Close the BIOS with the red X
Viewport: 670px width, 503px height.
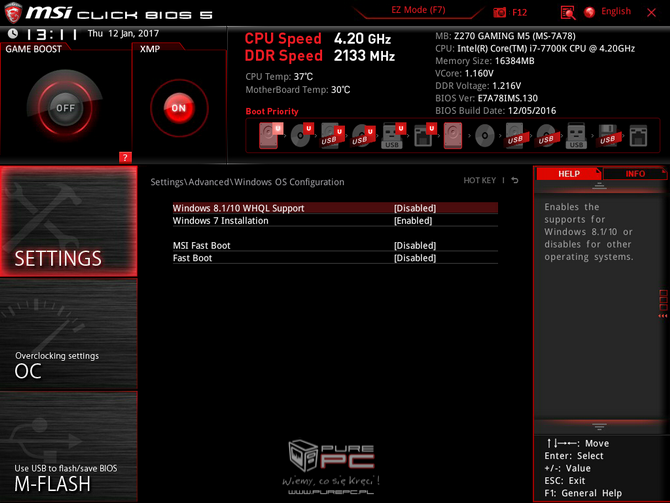coord(651,12)
